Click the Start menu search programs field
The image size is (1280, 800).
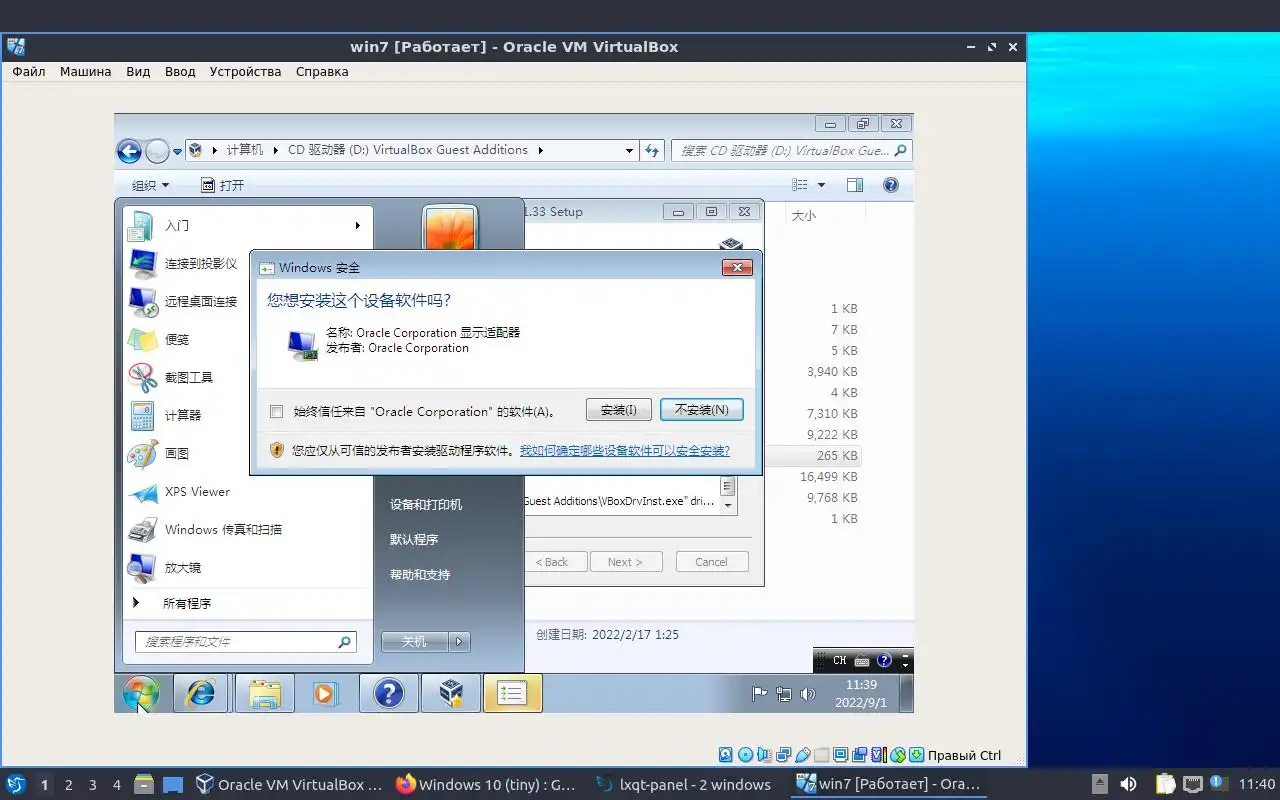pyautogui.click(x=246, y=642)
